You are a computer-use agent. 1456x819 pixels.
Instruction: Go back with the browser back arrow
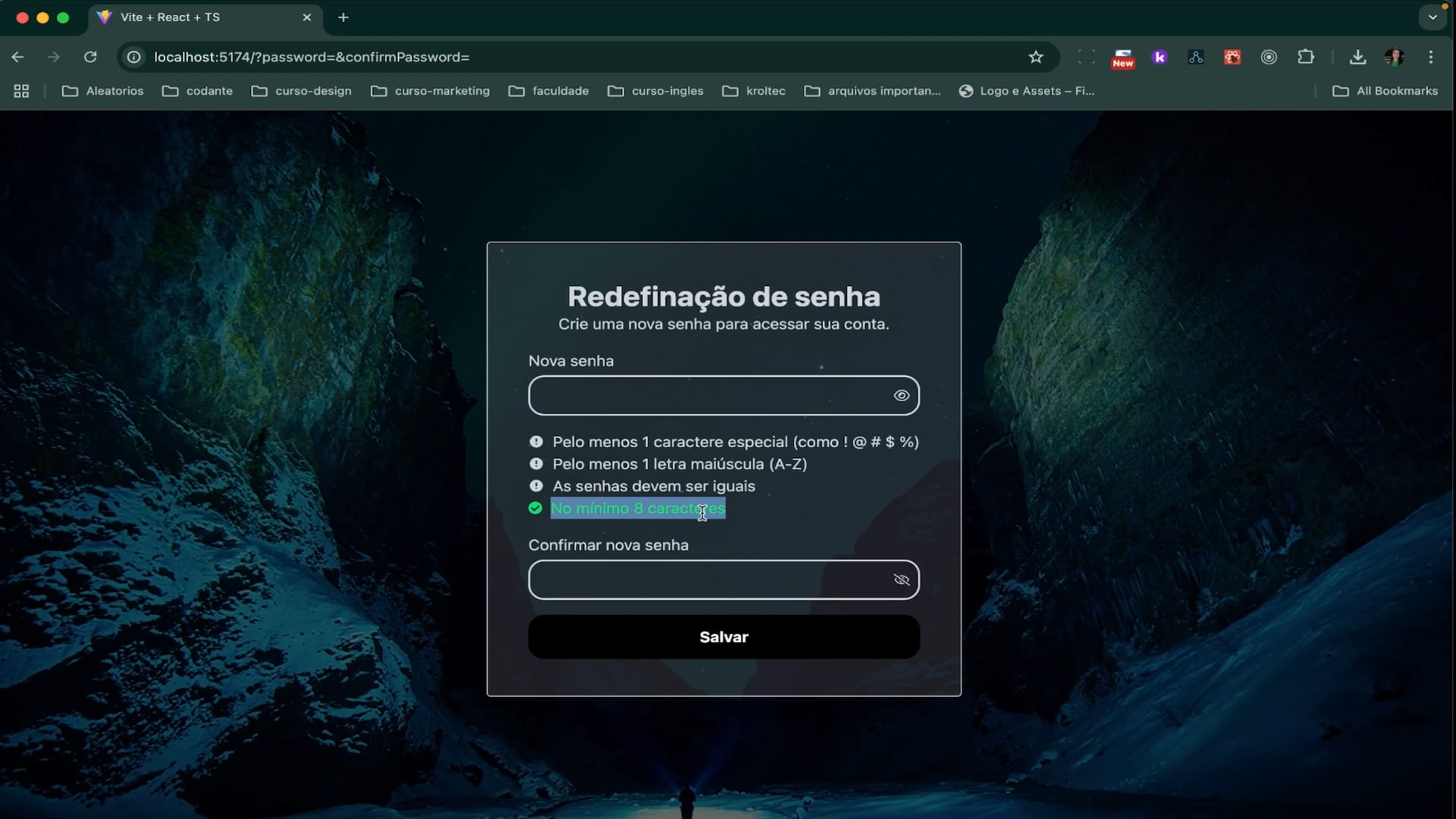pos(18,57)
